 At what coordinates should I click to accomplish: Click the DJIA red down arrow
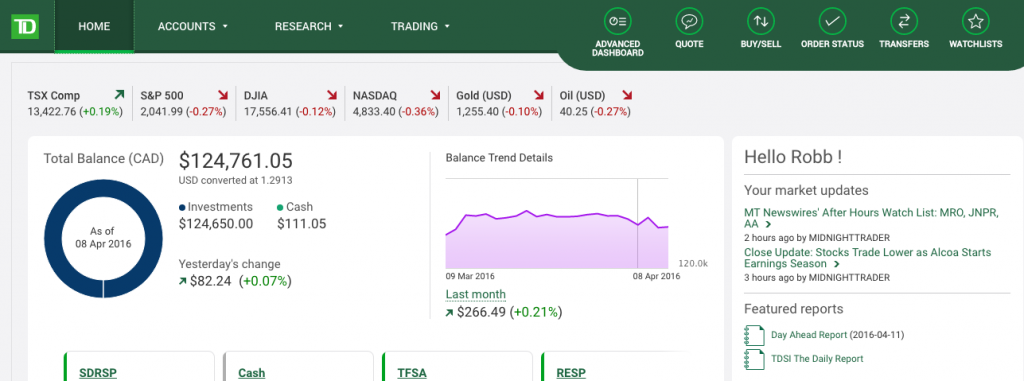332,95
